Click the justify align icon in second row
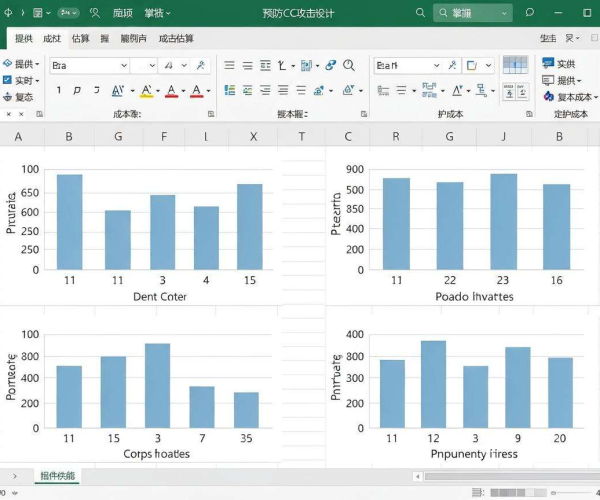This screenshot has height=500, width=600. click(x=283, y=91)
